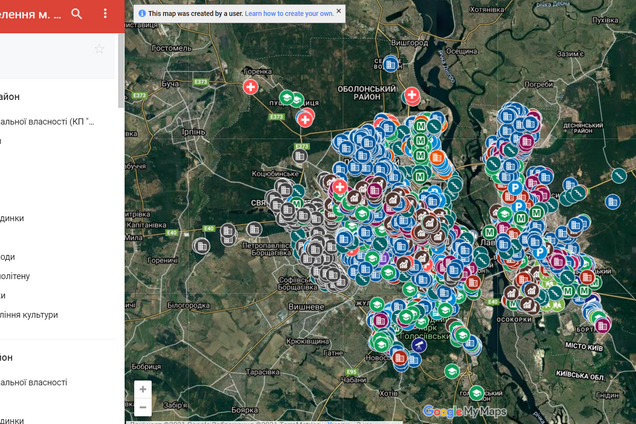Open the search tool in the map header
The height and width of the screenshot is (424, 636).
pos(78,14)
